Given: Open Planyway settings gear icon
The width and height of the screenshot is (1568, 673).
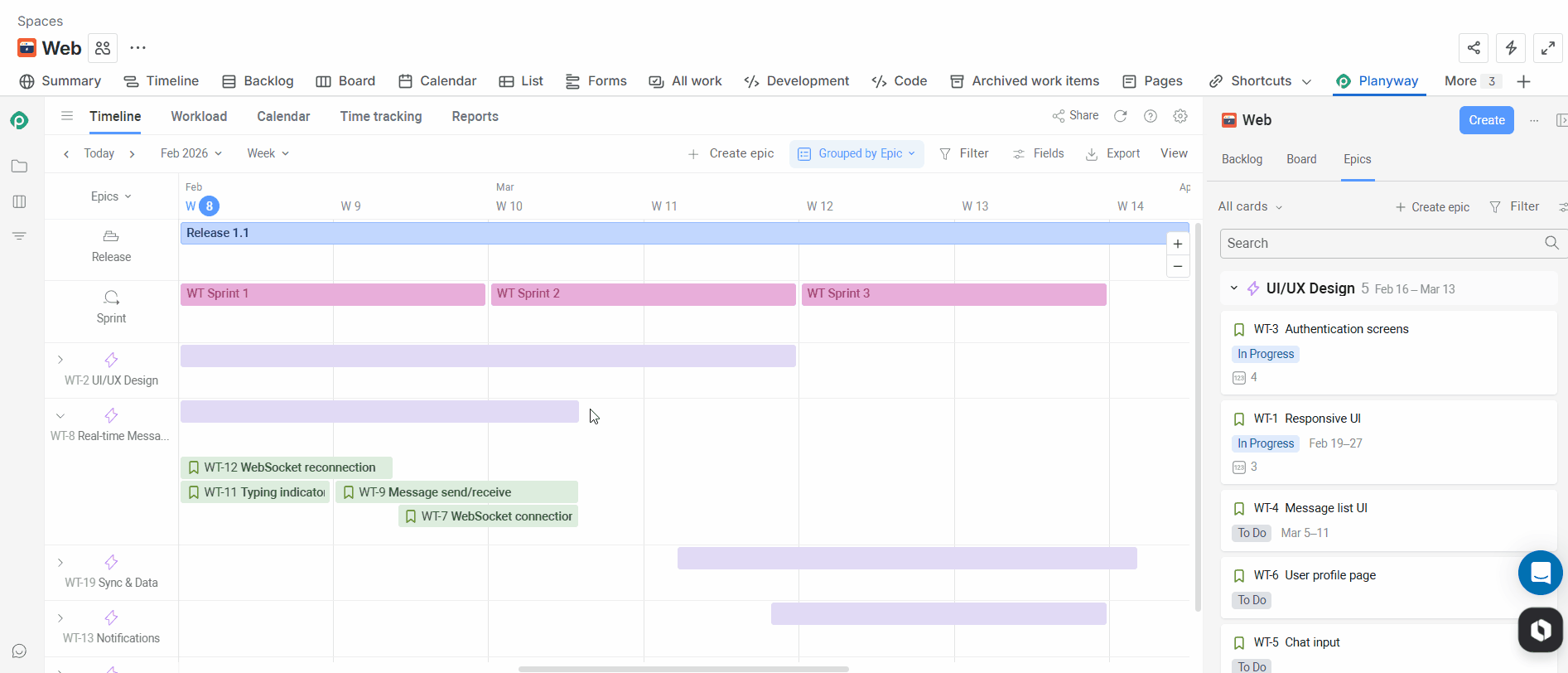Looking at the screenshot, I should coord(1180,116).
